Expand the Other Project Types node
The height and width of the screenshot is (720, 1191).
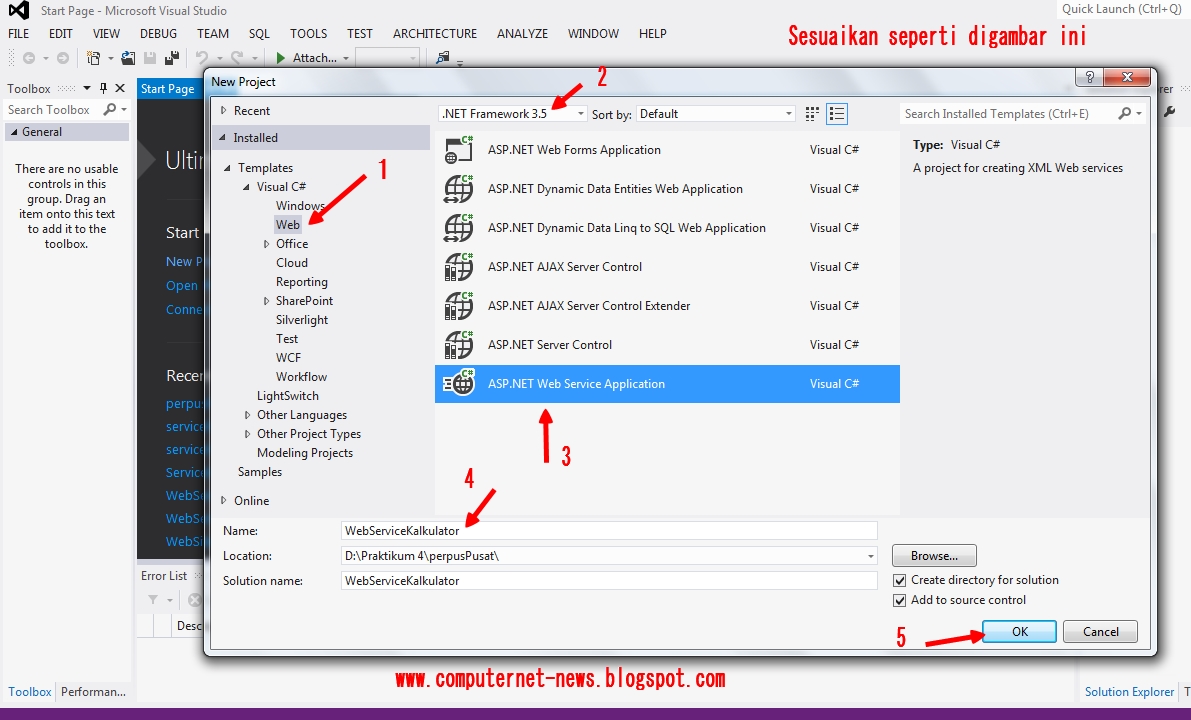[247, 434]
